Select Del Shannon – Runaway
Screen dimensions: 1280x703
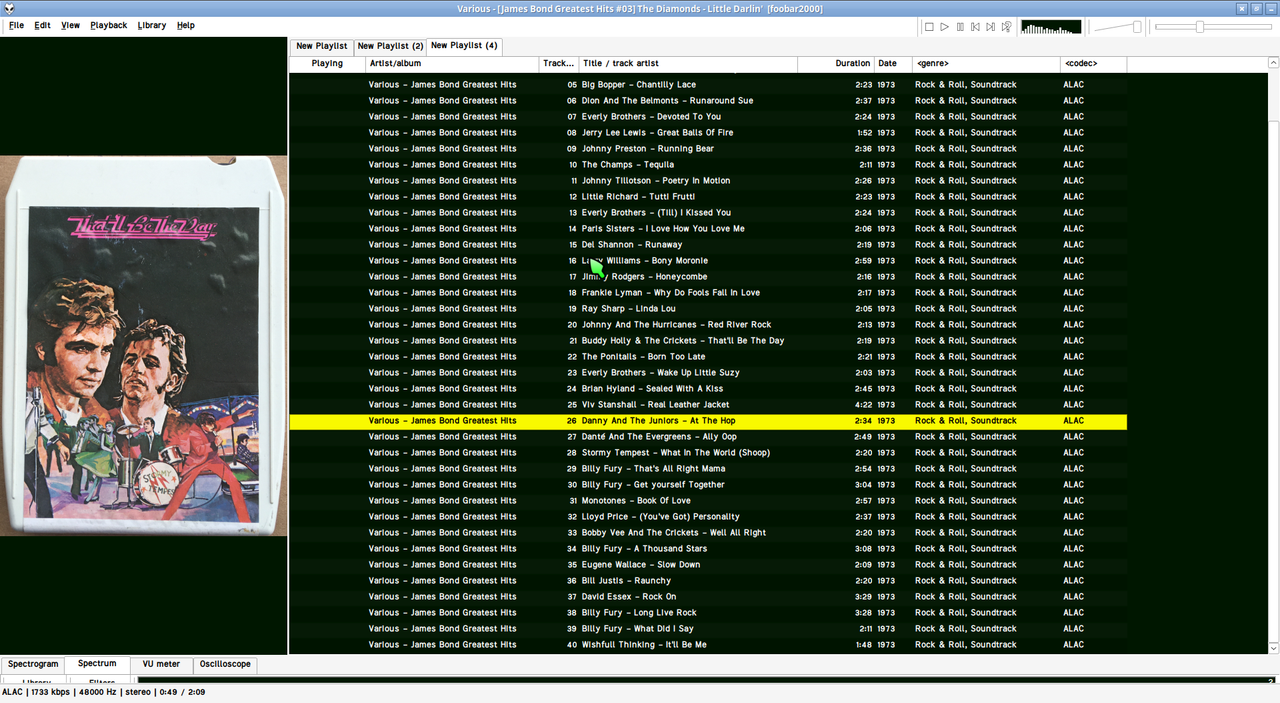[708, 245]
